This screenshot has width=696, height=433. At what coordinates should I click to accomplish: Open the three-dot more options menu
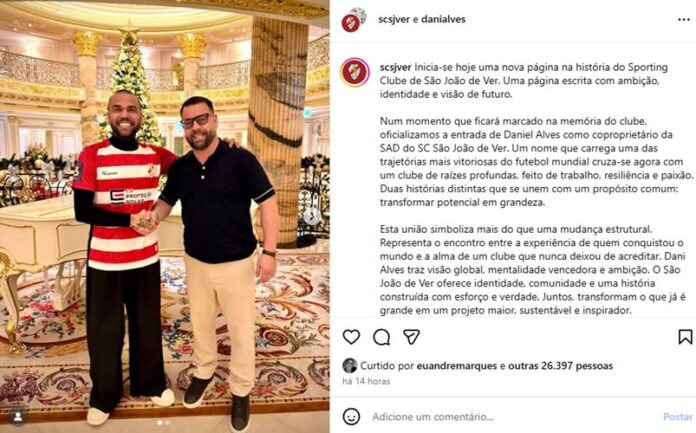tap(684, 20)
